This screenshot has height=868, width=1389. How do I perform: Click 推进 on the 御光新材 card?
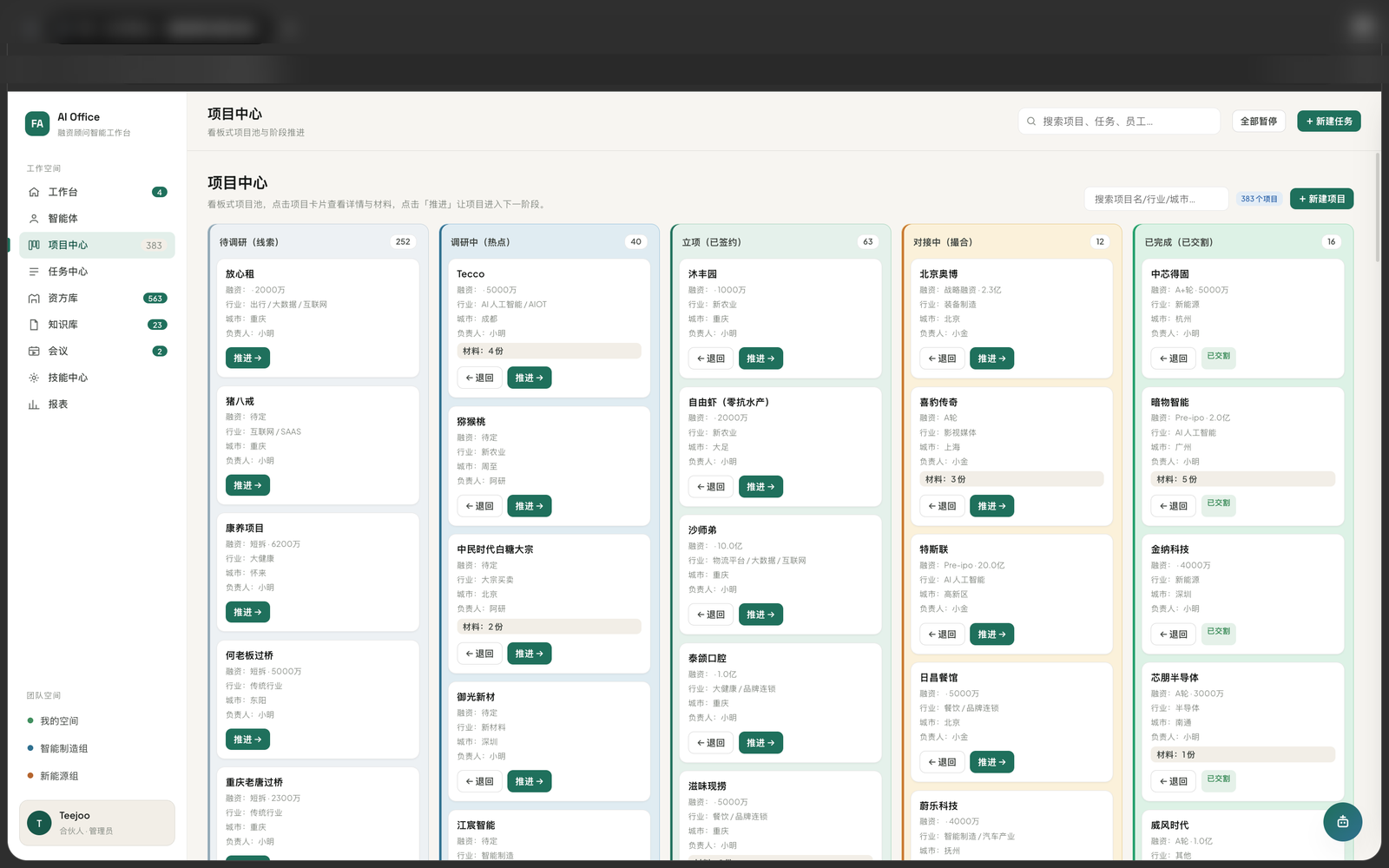tap(530, 781)
